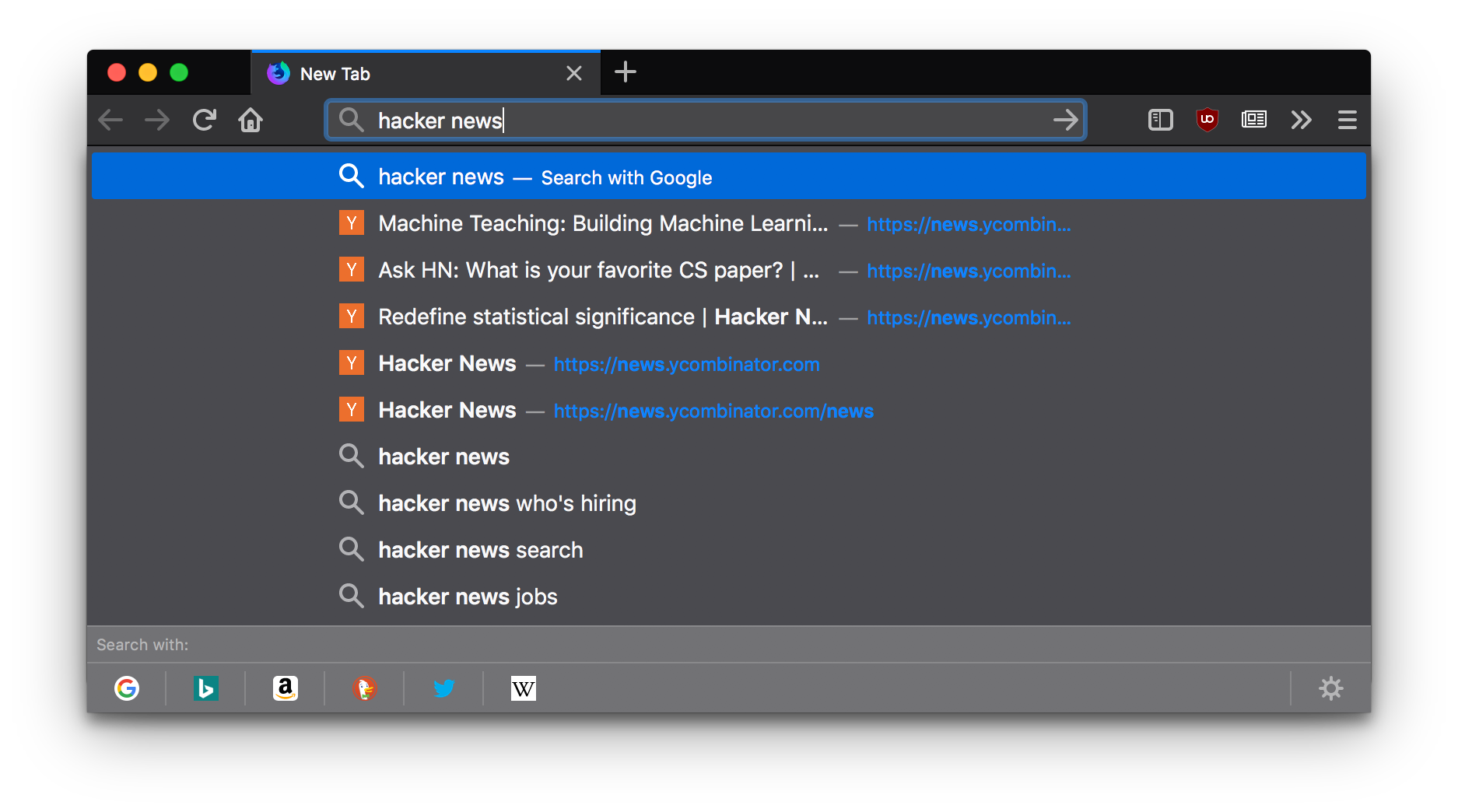1458x812 pixels.
Task: Open the 'Redefine statistical significance' result
Action: [728, 317]
